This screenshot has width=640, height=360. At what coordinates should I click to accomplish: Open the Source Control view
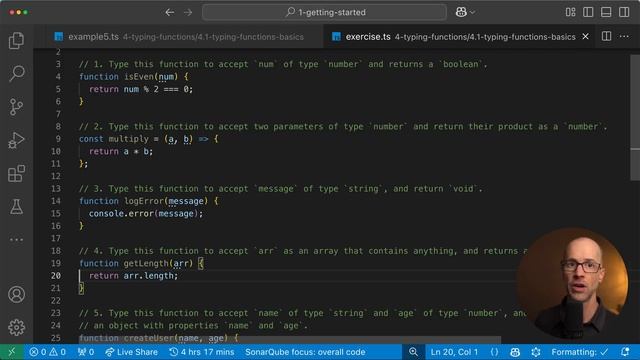[16, 107]
